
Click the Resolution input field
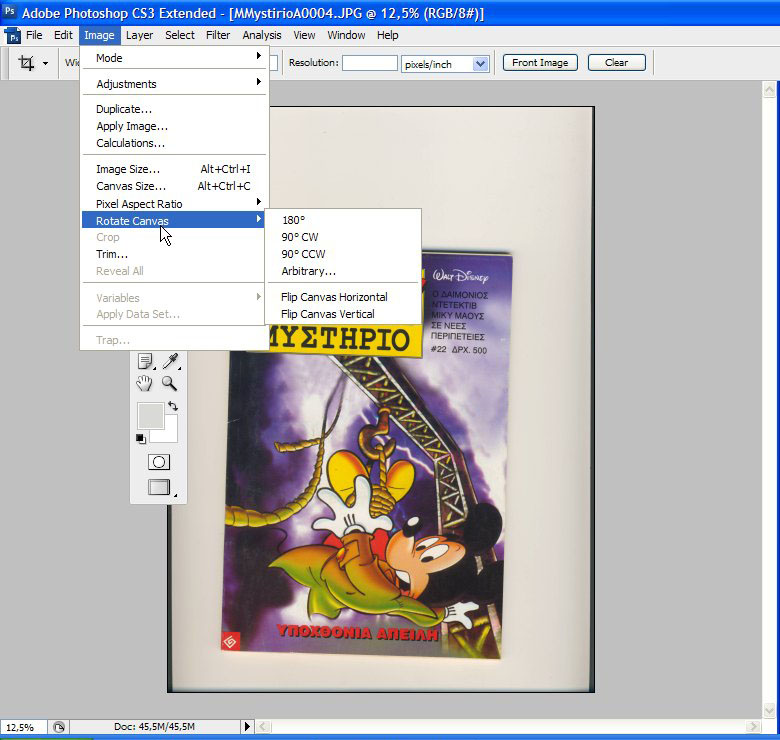[x=370, y=63]
